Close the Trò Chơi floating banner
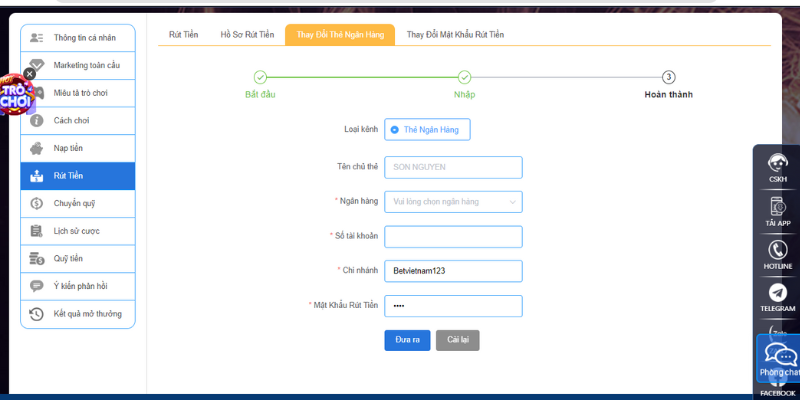The height and width of the screenshot is (400, 800). point(29,73)
